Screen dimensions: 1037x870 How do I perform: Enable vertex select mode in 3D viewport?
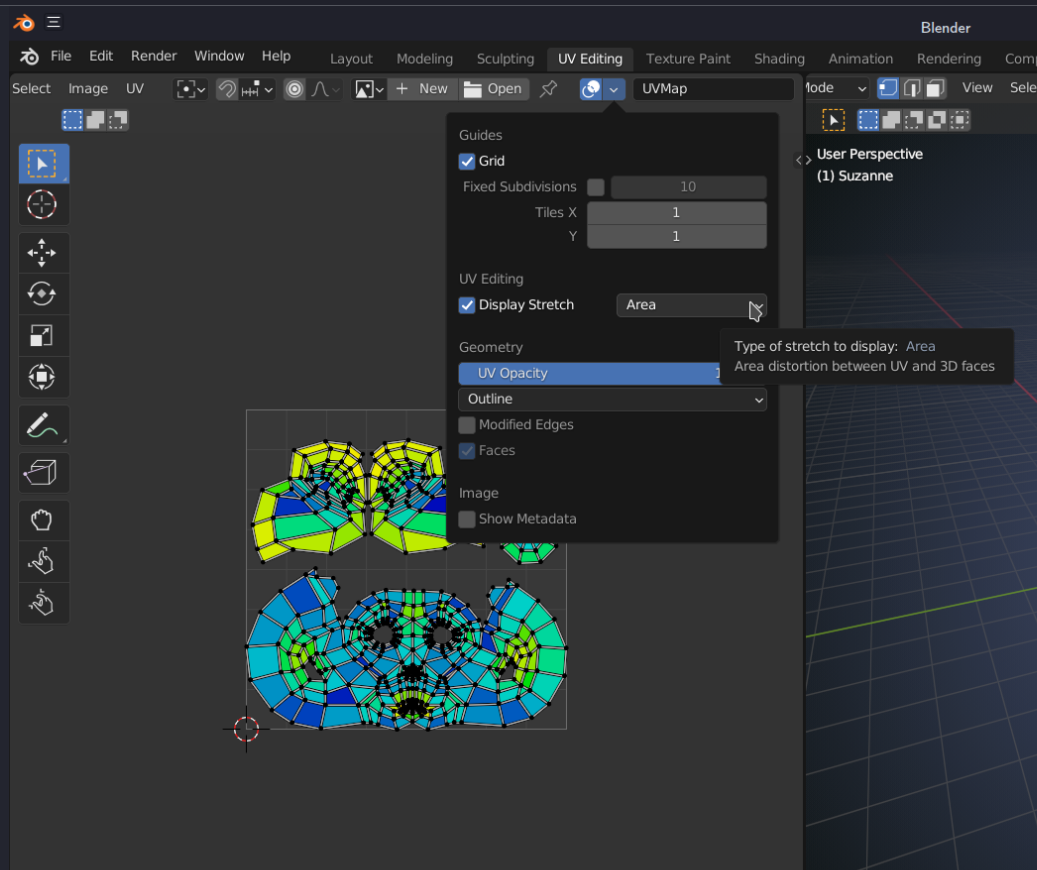tap(888, 88)
